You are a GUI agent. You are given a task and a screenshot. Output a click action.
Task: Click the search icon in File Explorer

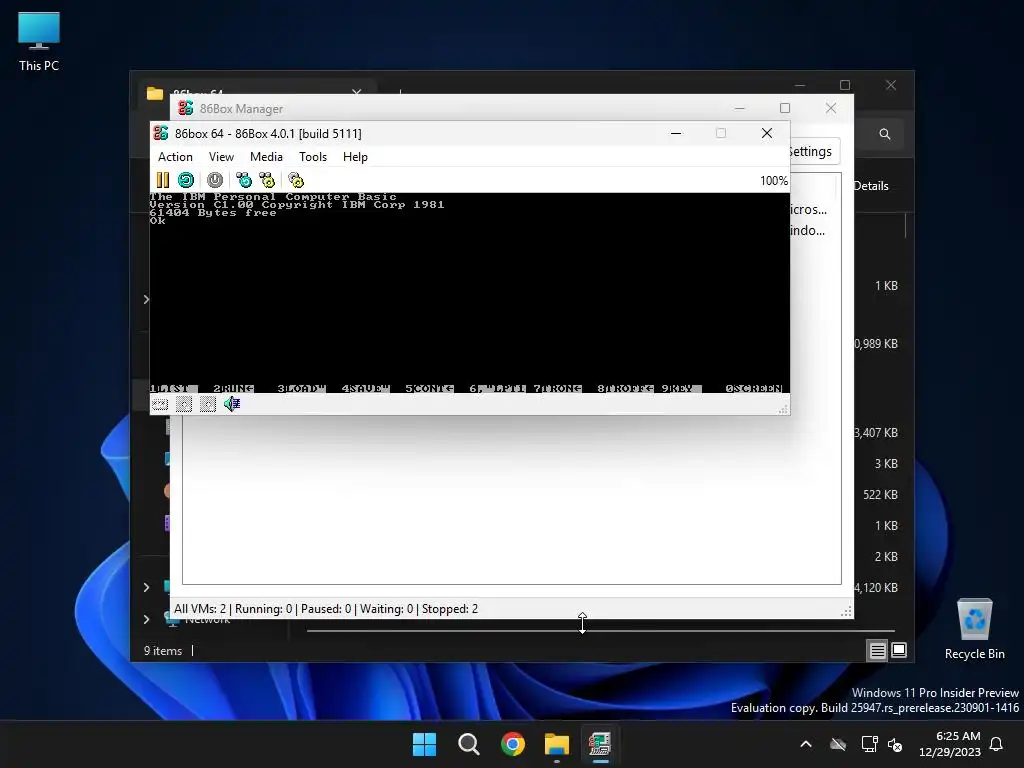[x=885, y=134]
